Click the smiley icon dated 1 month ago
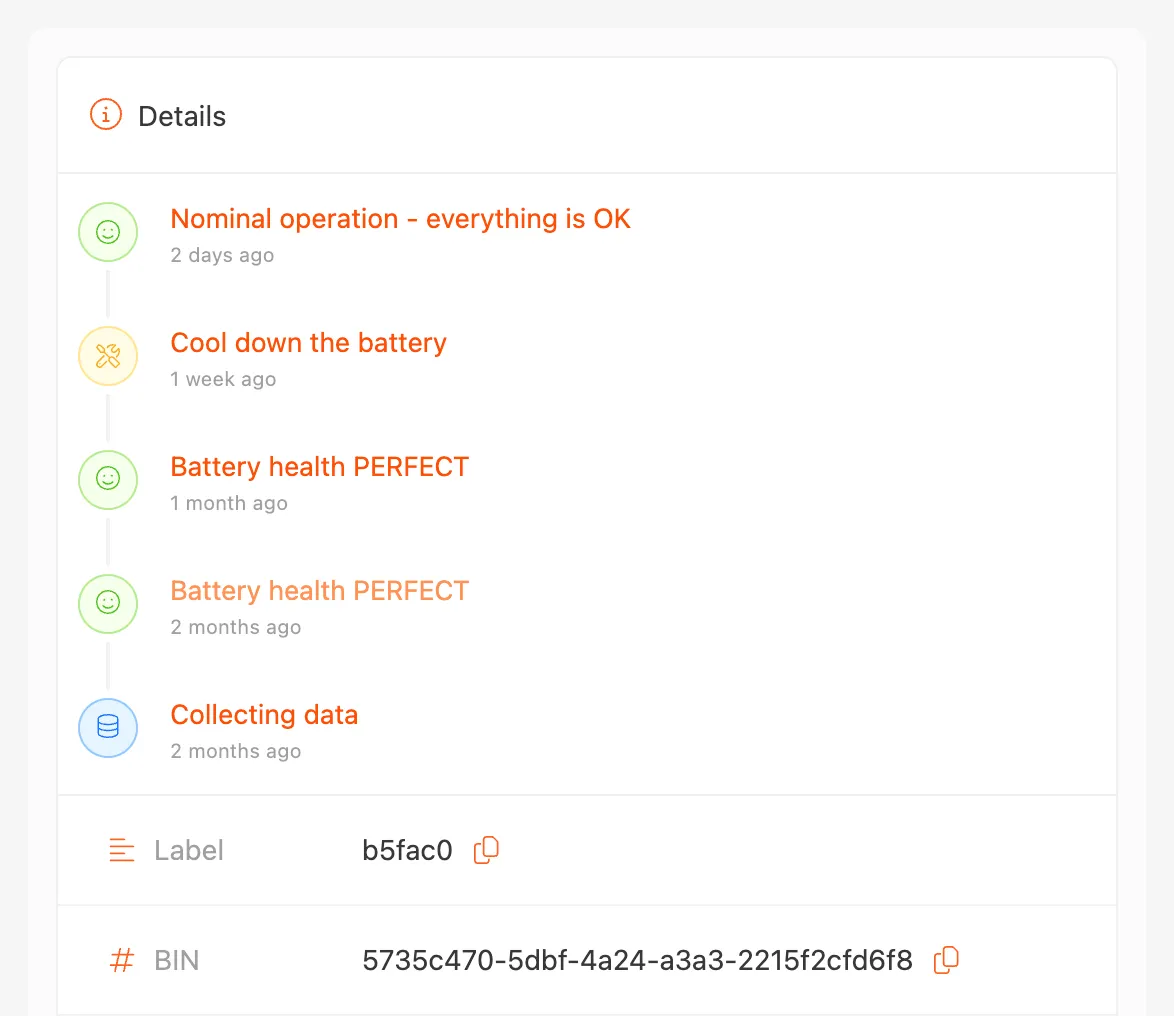The height and width of the screenshot is (1016, 1174). tap(108, 480)
